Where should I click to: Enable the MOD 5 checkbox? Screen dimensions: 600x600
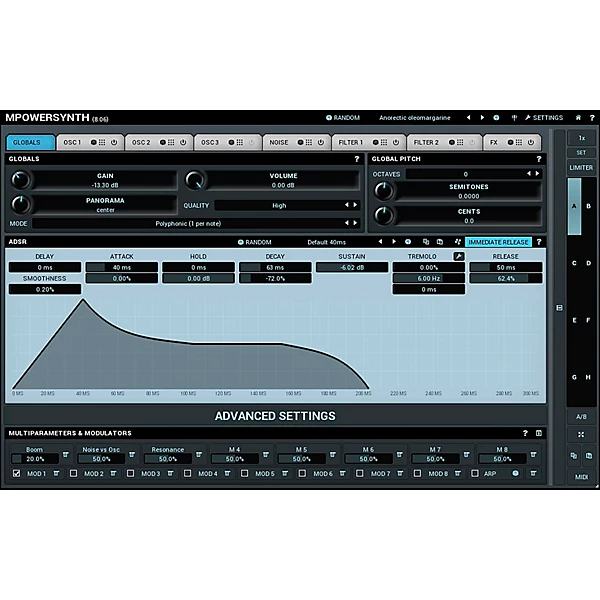tap(245, 473)
